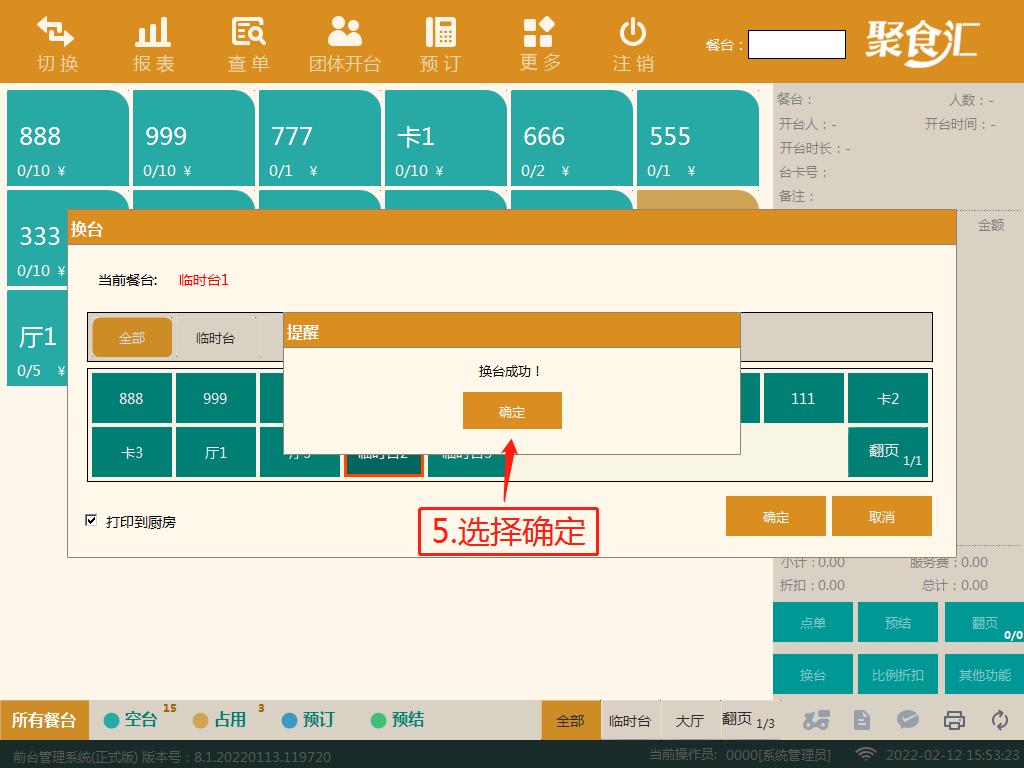1024x768 pixels.
Task: Filter tables by 占用 status
Action: (219, 720)
